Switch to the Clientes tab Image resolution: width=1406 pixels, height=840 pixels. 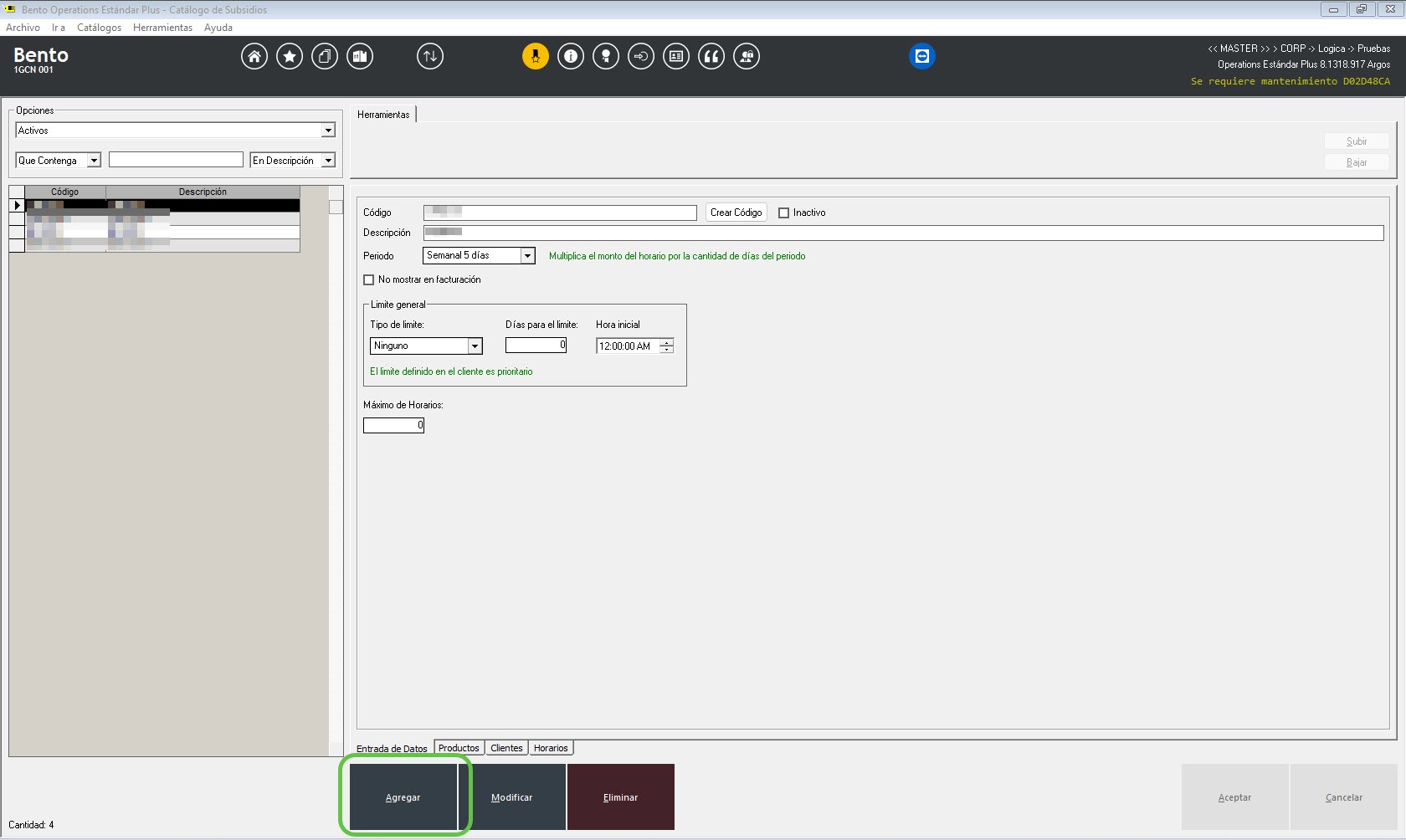[x=506, y=748]
